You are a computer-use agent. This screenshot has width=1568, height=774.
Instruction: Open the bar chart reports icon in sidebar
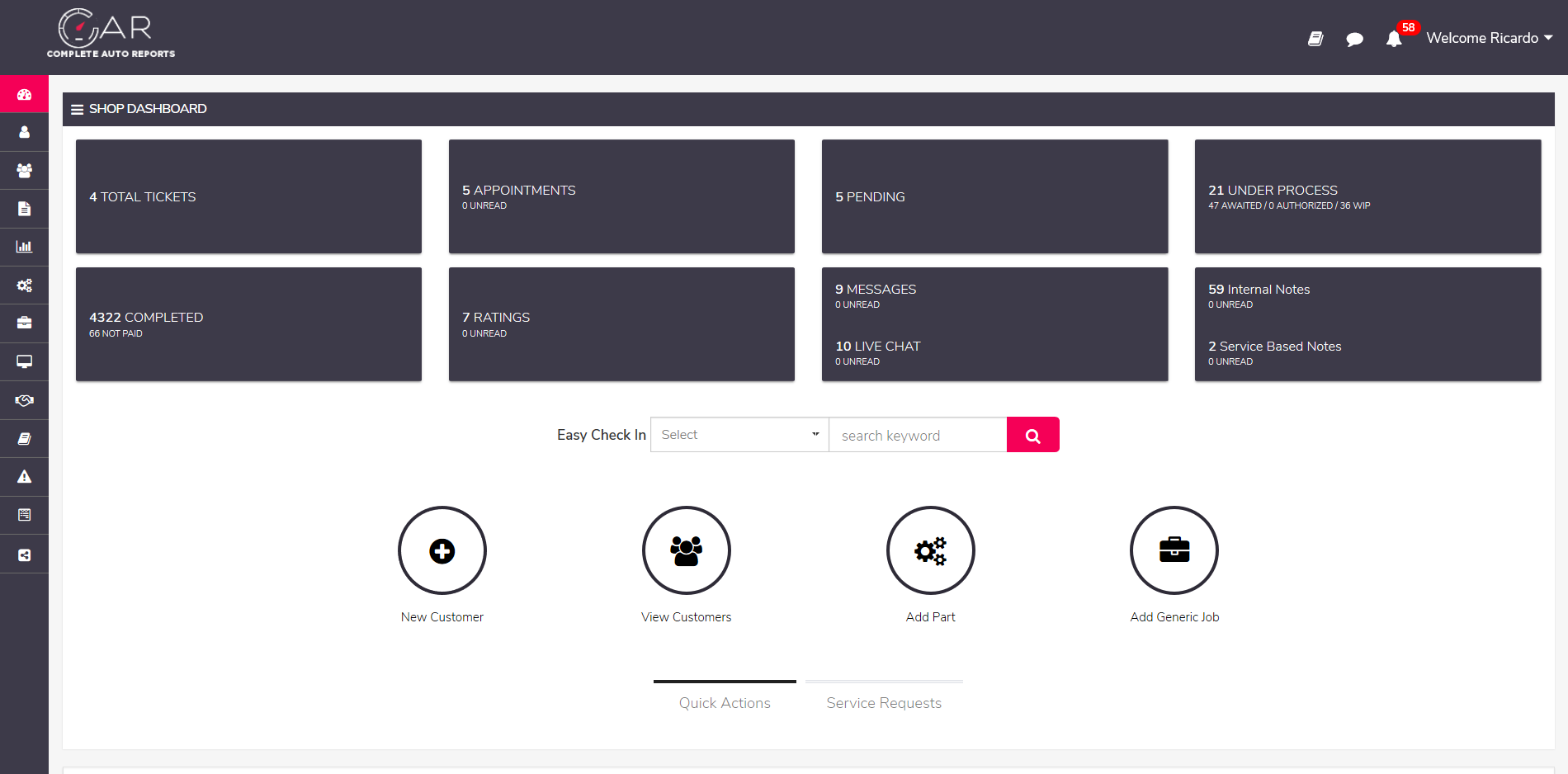24,247
